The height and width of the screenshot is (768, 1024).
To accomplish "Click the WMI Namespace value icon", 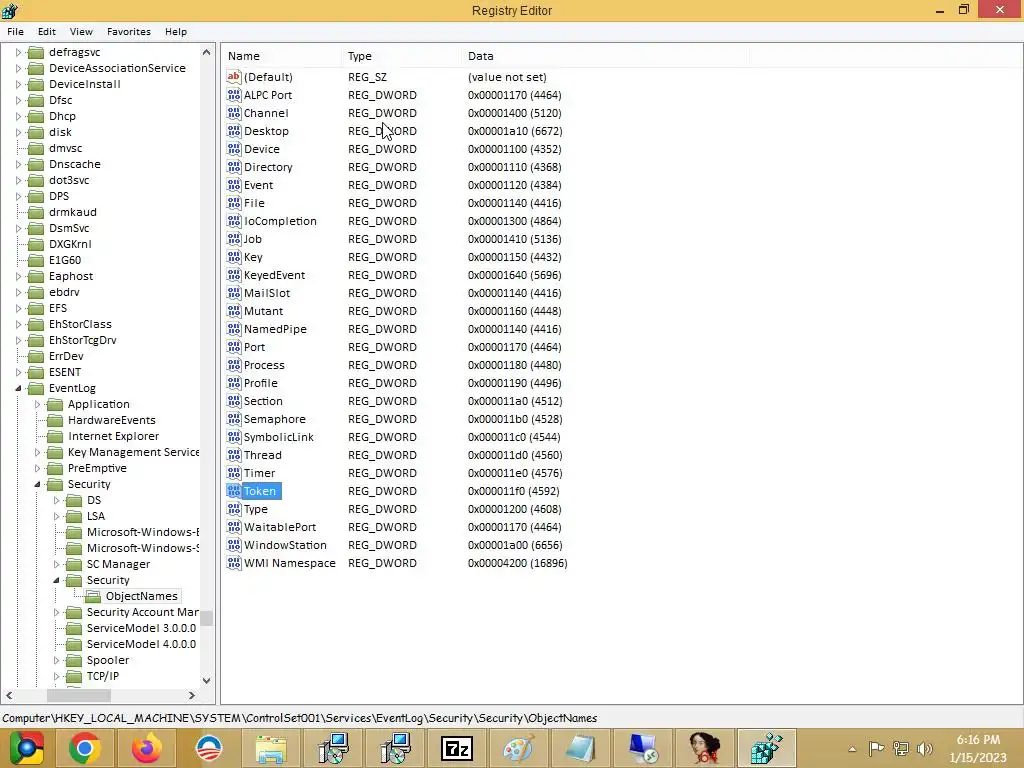I will coord(234,563).
